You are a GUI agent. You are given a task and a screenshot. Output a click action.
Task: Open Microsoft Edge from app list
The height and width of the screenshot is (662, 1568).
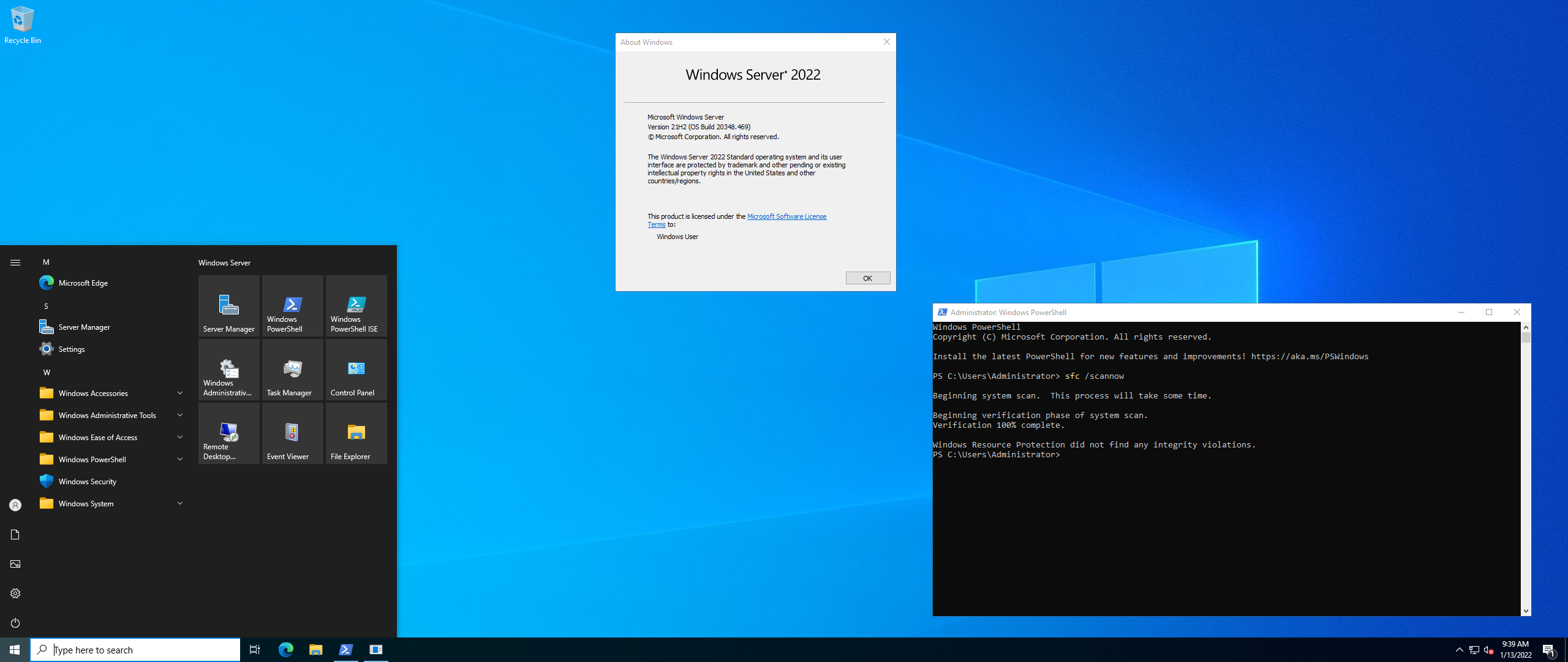(111, 283)
